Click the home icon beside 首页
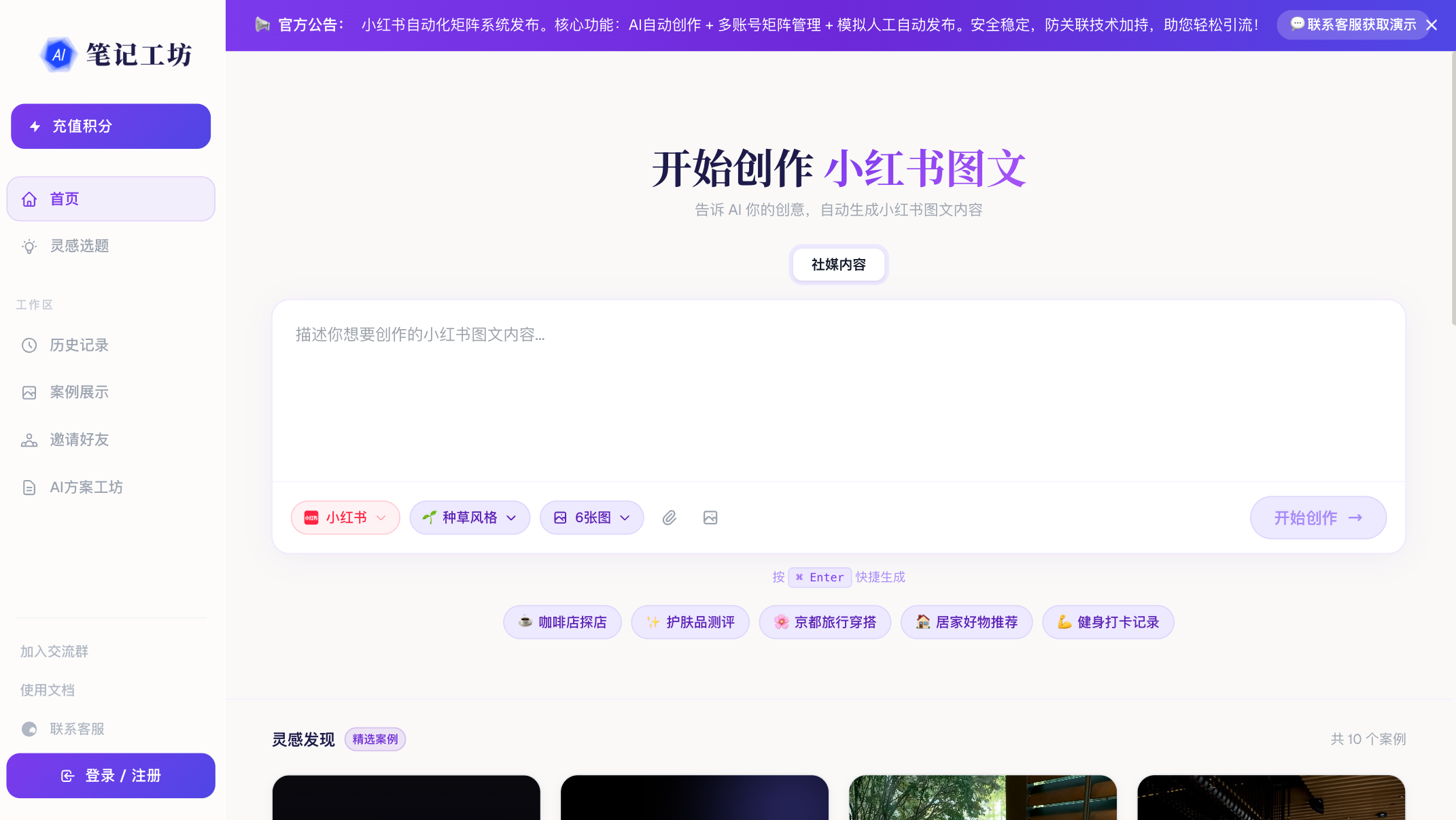The width and height of the screenshot is (1456, 820). [29, 199]
